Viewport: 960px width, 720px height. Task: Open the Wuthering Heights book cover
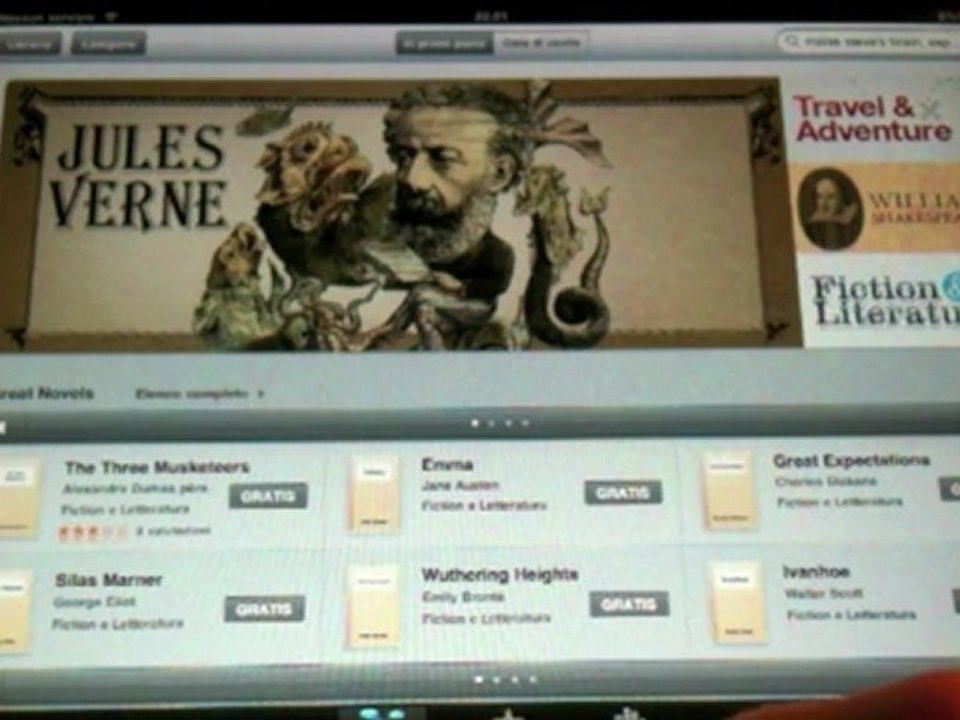coord(373,606)
